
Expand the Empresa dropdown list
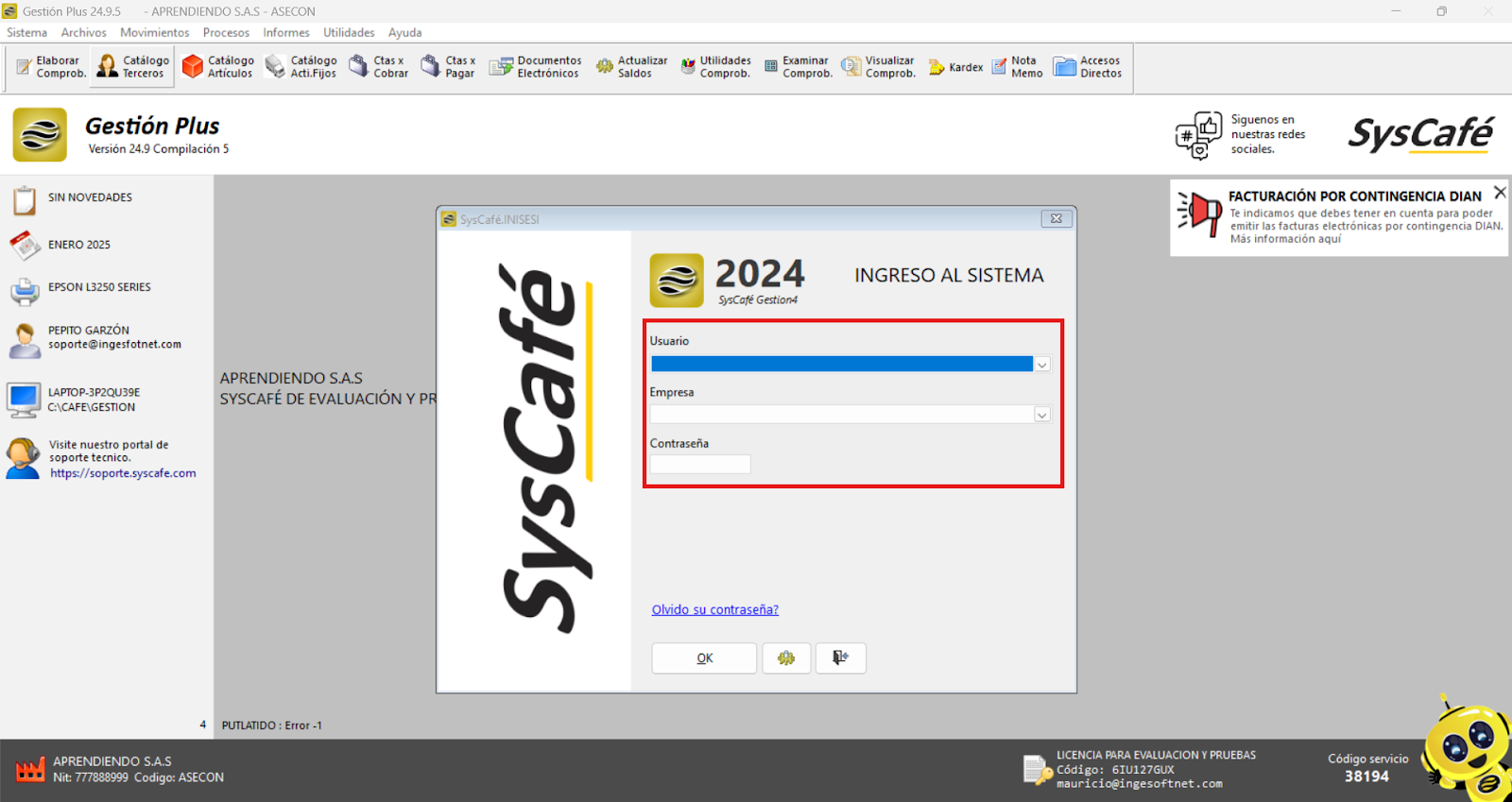(x=1041, y=415)
